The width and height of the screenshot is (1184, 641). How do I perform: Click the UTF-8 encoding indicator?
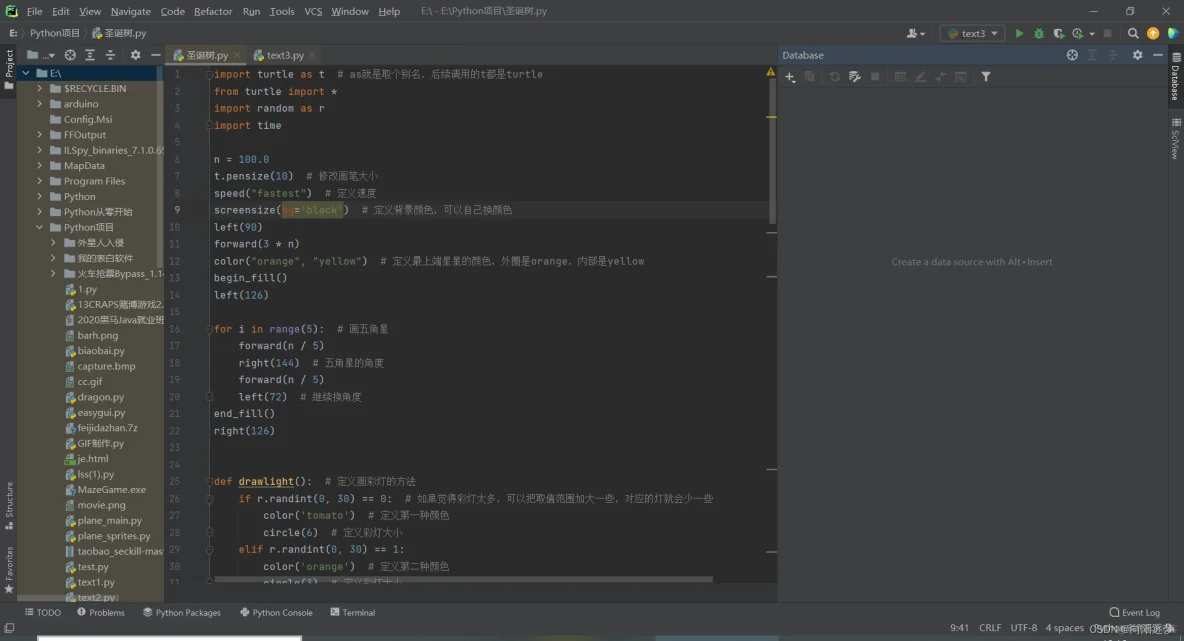tap(1024, 628)
